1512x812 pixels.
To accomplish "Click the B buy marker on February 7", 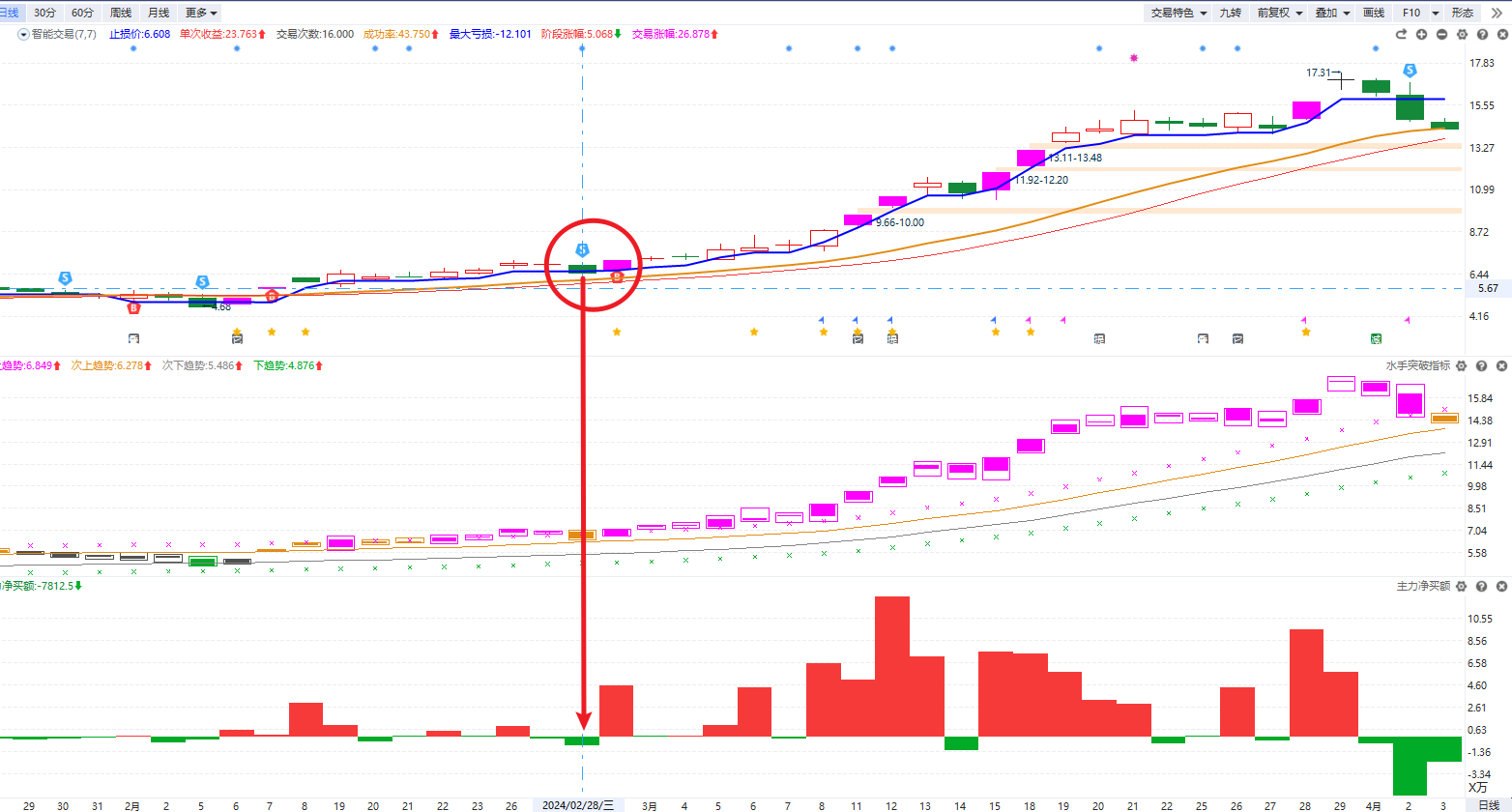I will tap(272, 296).
